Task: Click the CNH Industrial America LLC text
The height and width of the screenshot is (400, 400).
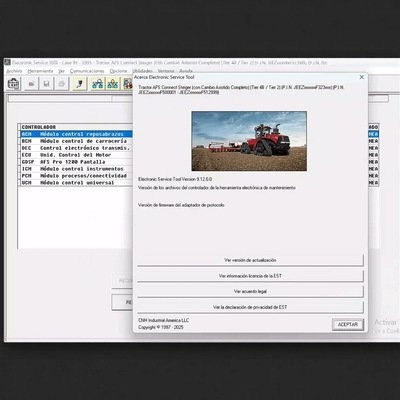Action: pyautogui.click(x=164, y=320)
